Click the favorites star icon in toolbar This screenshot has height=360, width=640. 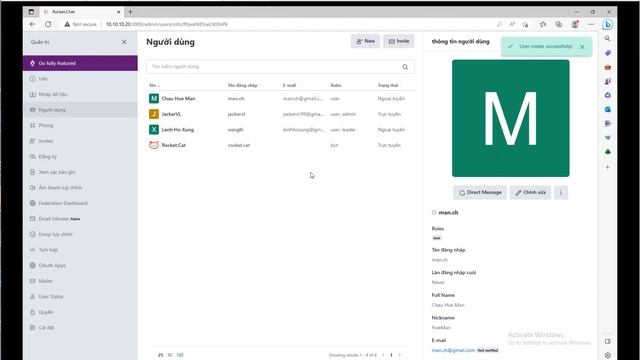pos(543,24)
